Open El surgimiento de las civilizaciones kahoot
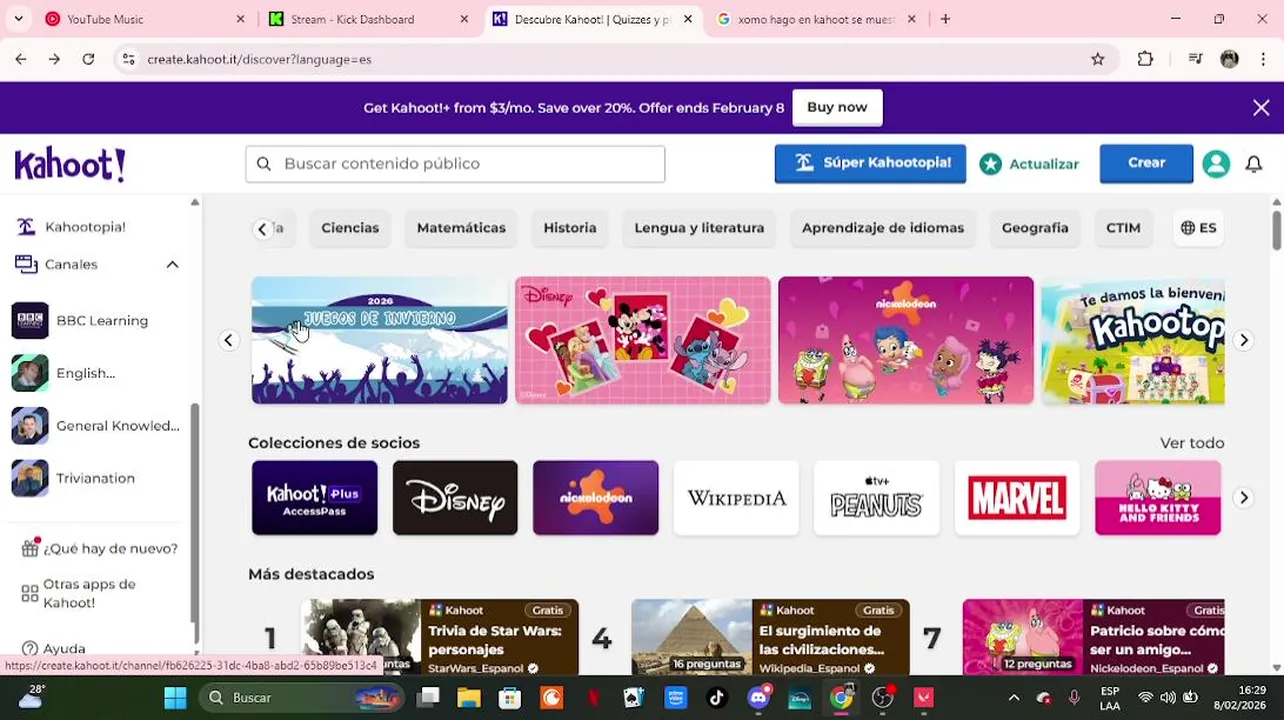 click(x=771, y=637)
